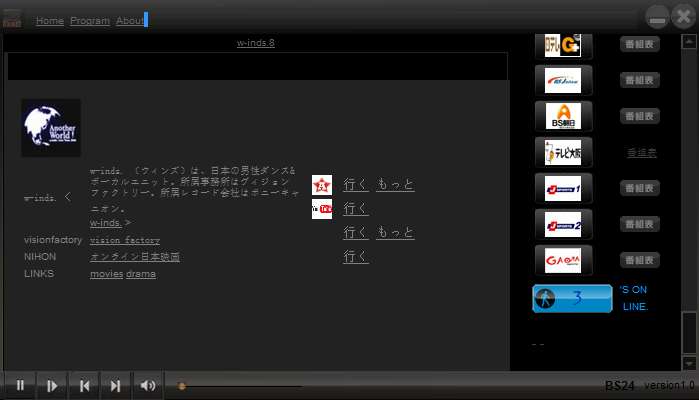Click the Another World thumbnail image
Screen dimensions: 699x400
click(51, 128)
